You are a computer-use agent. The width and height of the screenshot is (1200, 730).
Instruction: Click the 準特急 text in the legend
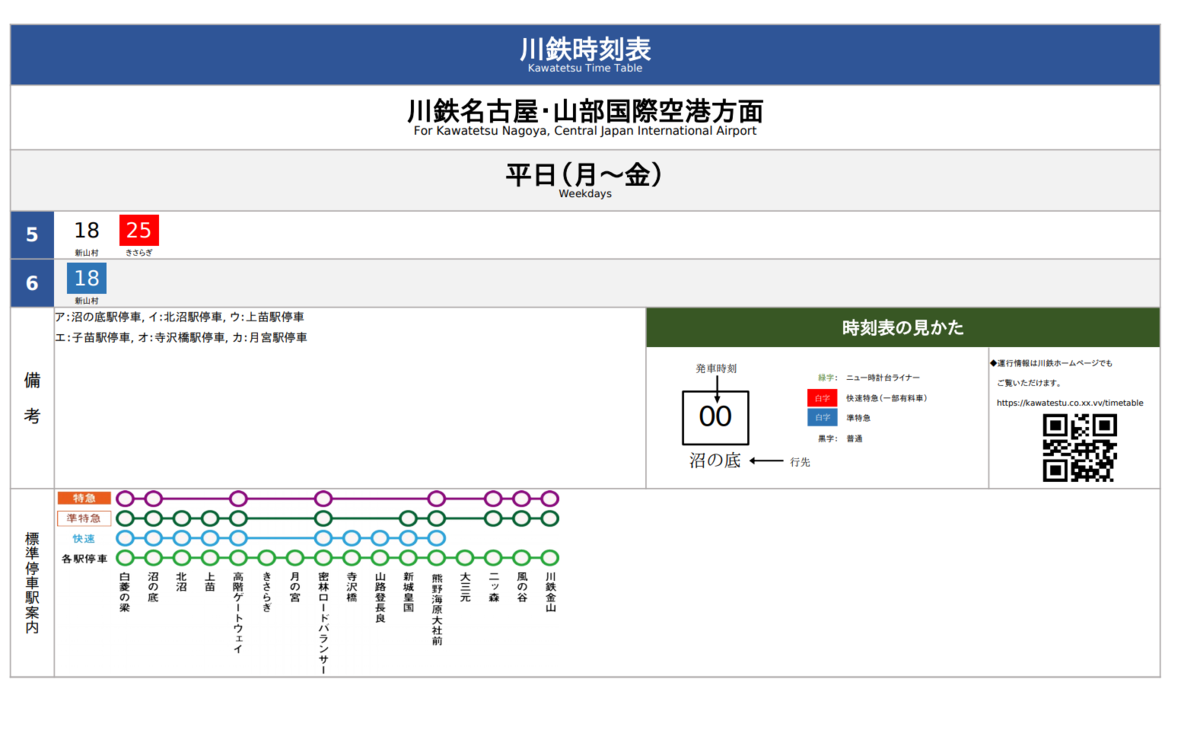858,418
